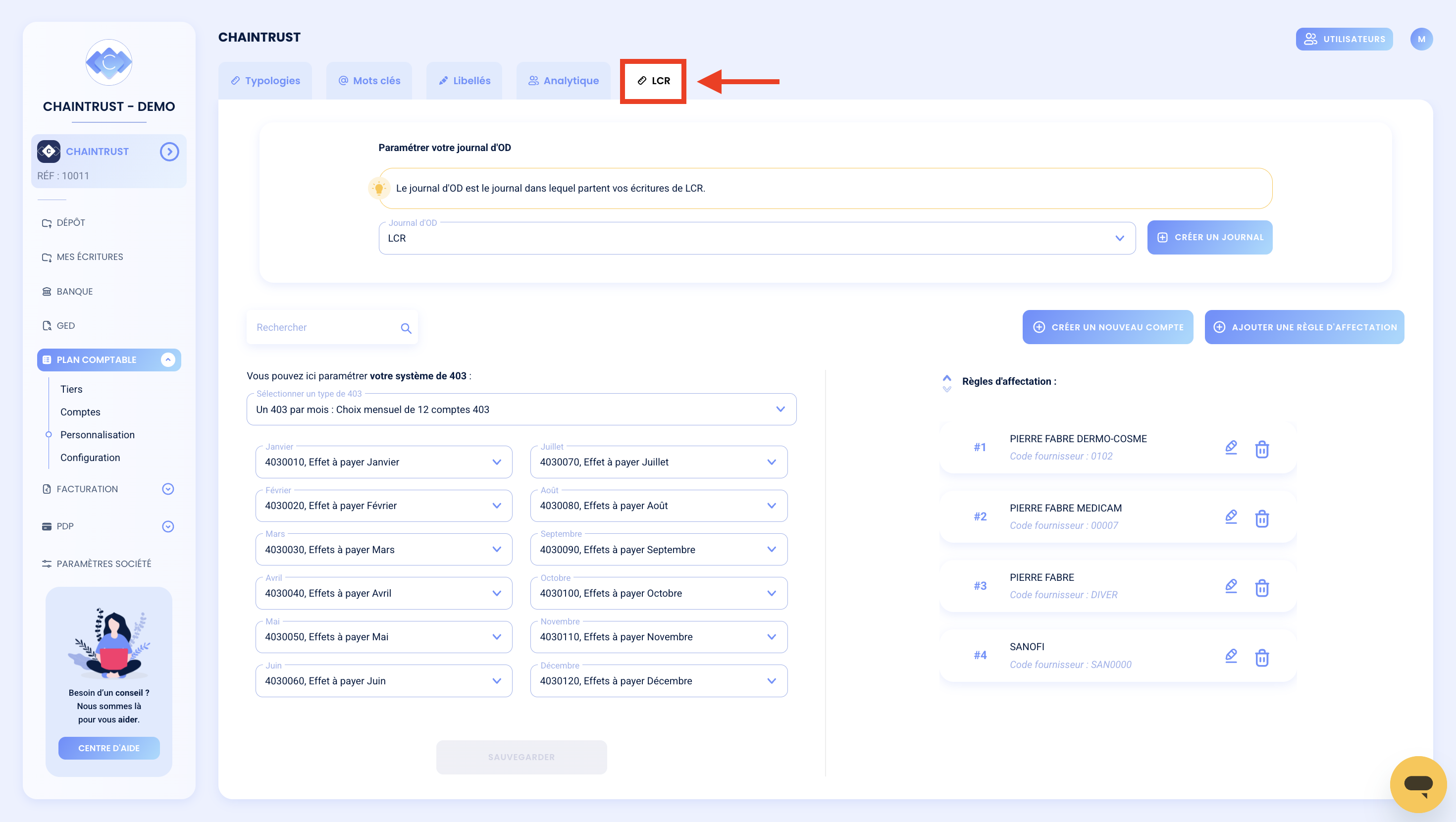Open the CENTRE D'AIDE
The image size is (1456, 822).
[x=108, y=748]
